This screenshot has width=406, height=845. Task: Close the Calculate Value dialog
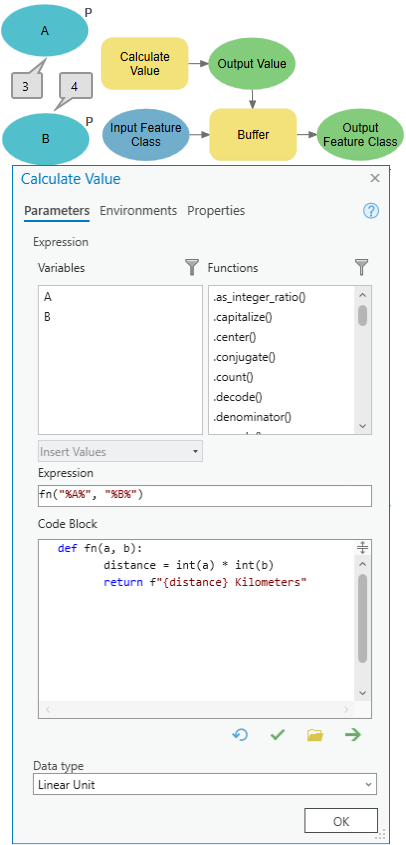coord(375,178)
